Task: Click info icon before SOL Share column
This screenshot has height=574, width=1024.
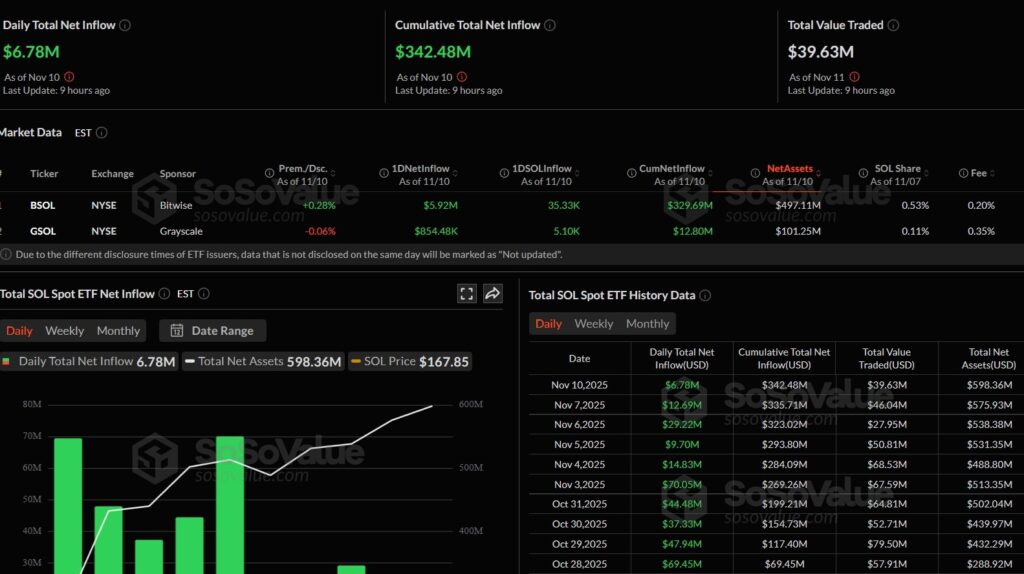Action: 863,173
